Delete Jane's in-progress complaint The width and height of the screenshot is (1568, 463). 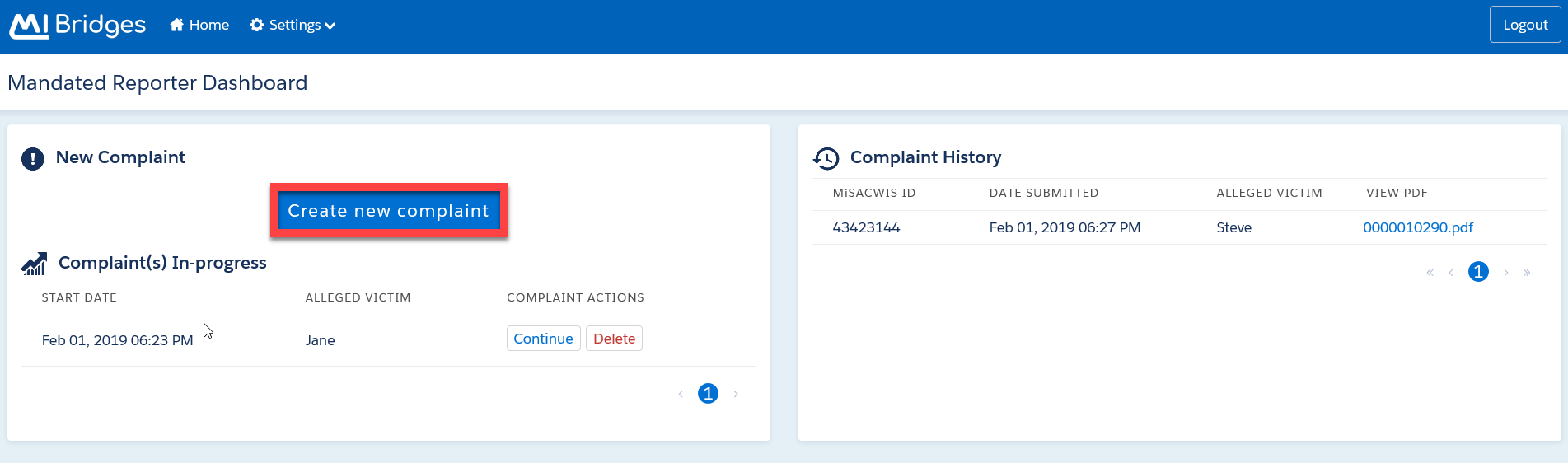pyautogui.click(x=614, y=339)
